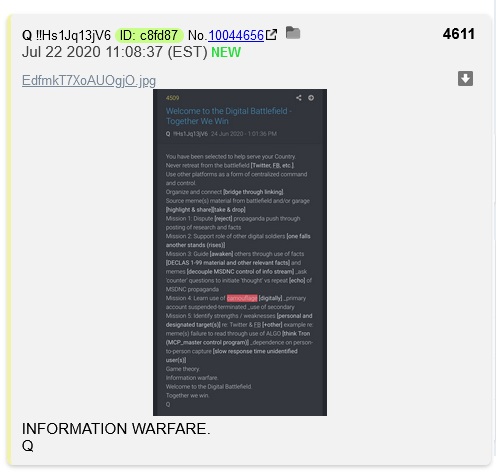Click the green NEW label

coord(226,52)
